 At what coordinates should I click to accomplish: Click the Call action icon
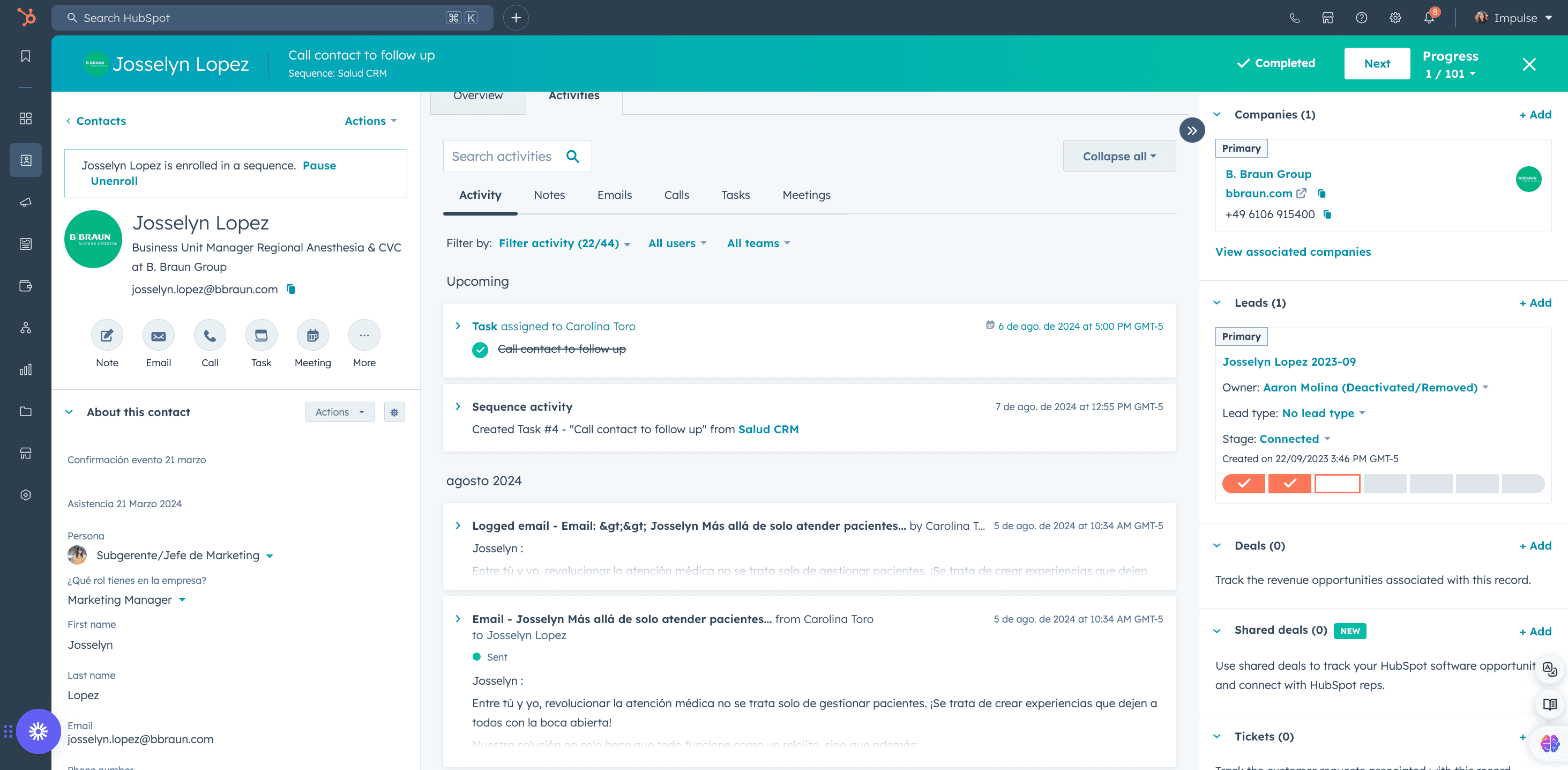pyautogui.click(x=210, y=335)
